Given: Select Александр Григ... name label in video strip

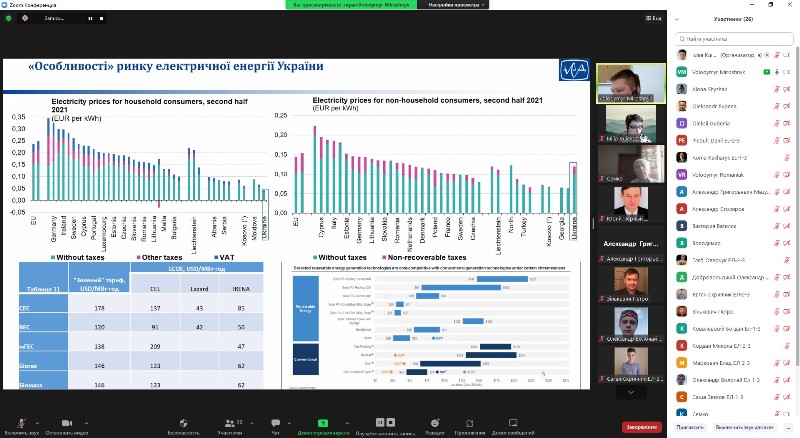Looking at the screenshot, I should click(x=631, y=244).
